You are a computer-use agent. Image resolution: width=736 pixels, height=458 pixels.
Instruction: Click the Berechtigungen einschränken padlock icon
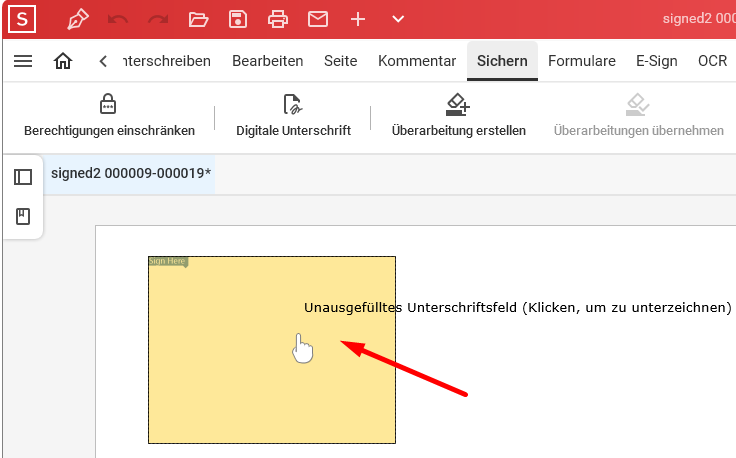pos(108,104)
